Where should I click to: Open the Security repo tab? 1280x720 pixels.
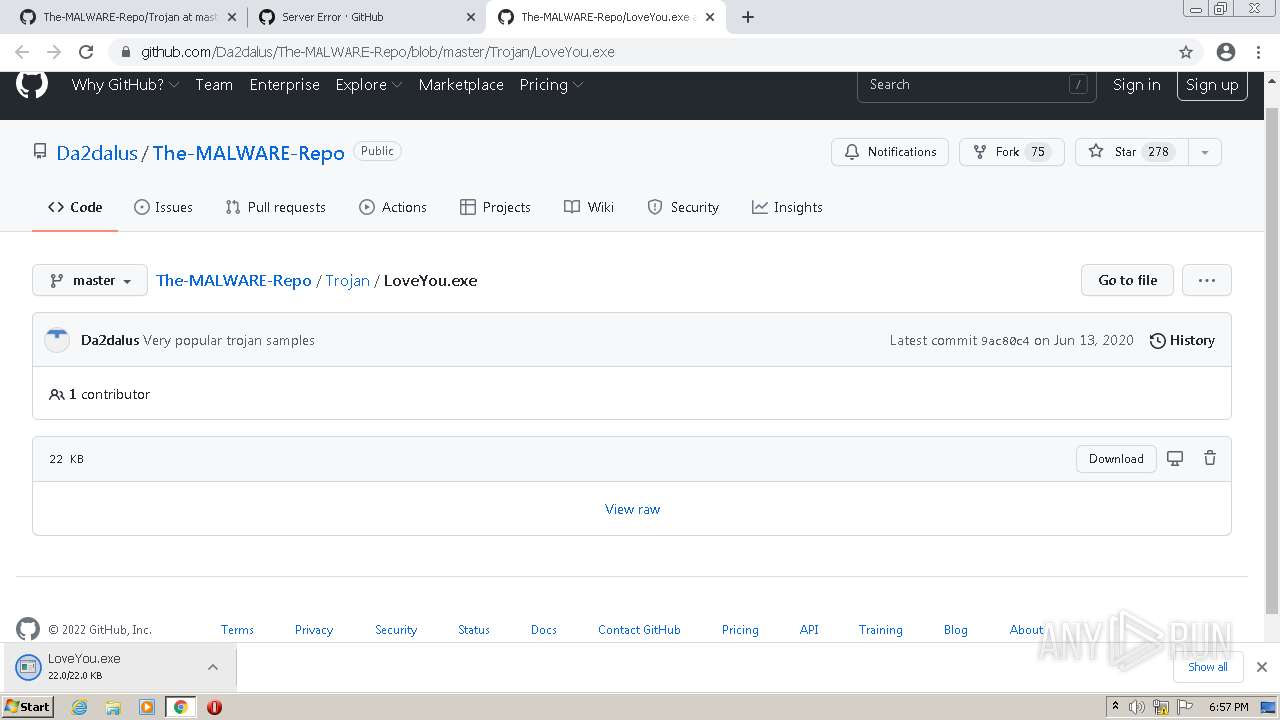click(683, 207)
